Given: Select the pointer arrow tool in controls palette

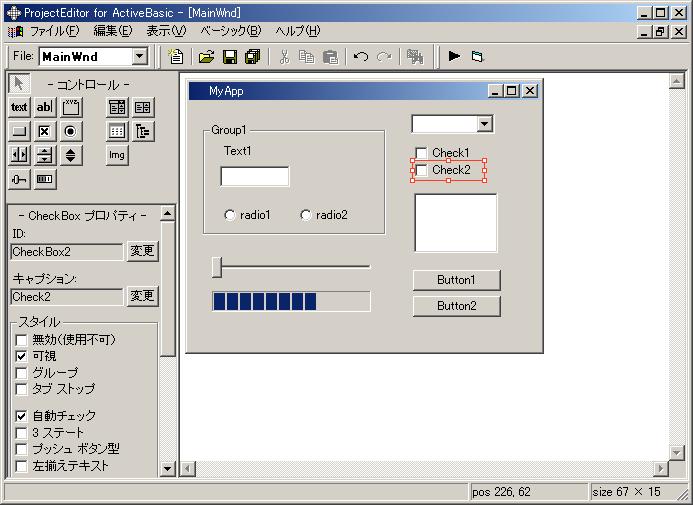Looking at the screenshot, I should [19, 83].
